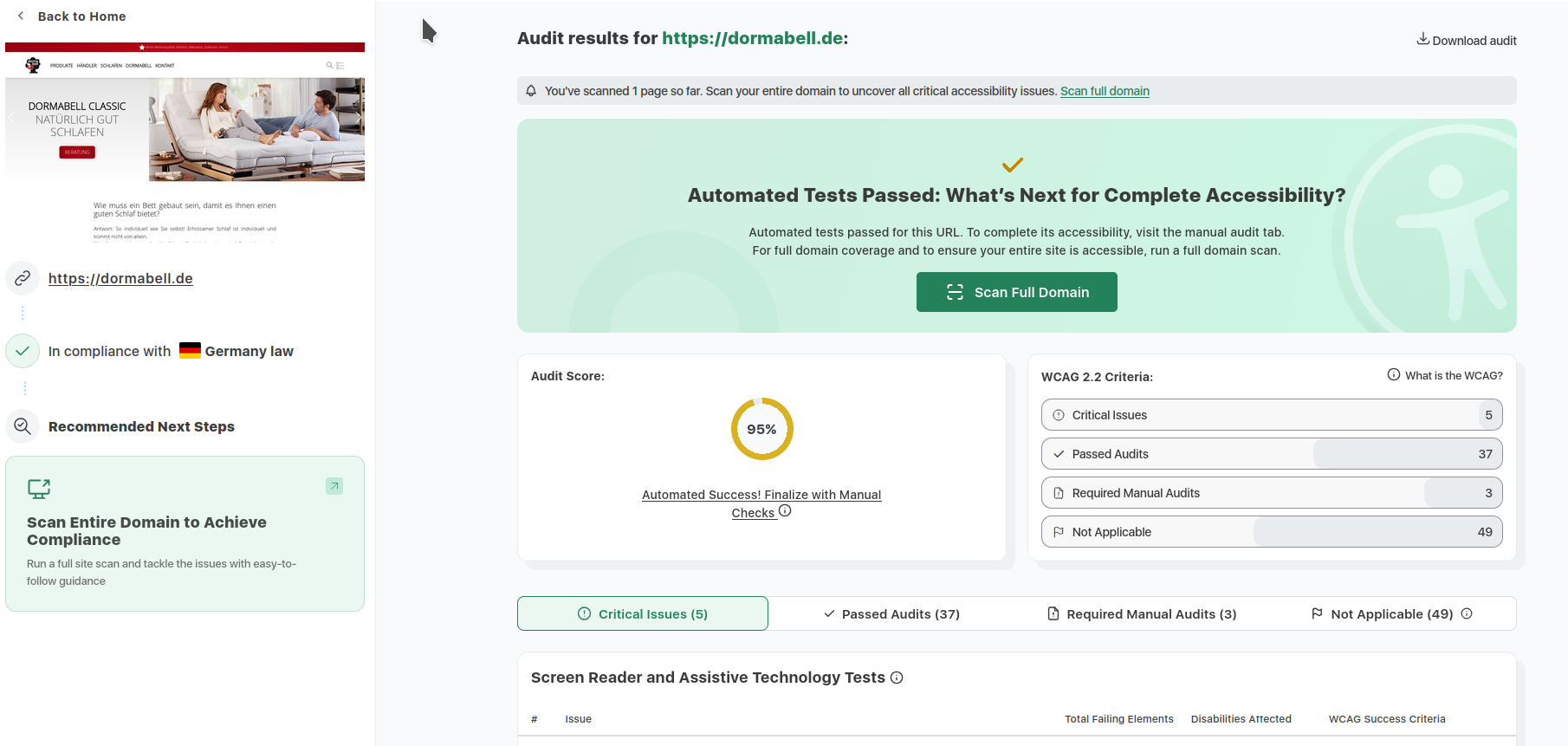Click the info icon next to Not Applicable tab
1568x746 pixels.
point(1467,613)
